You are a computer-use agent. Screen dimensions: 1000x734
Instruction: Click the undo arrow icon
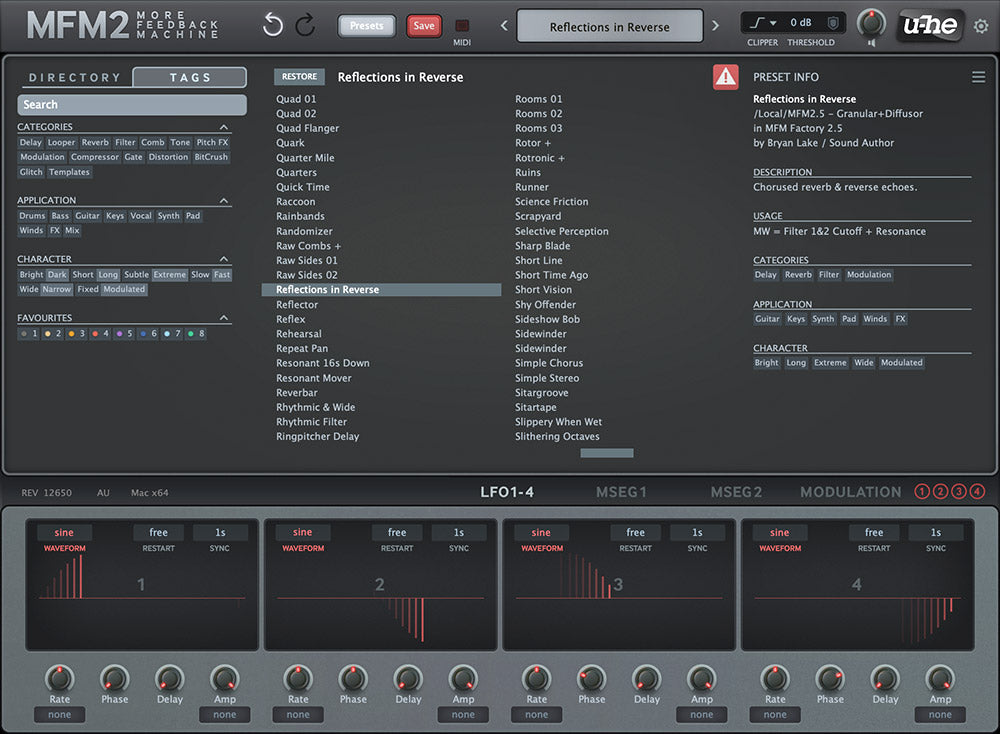272,26
